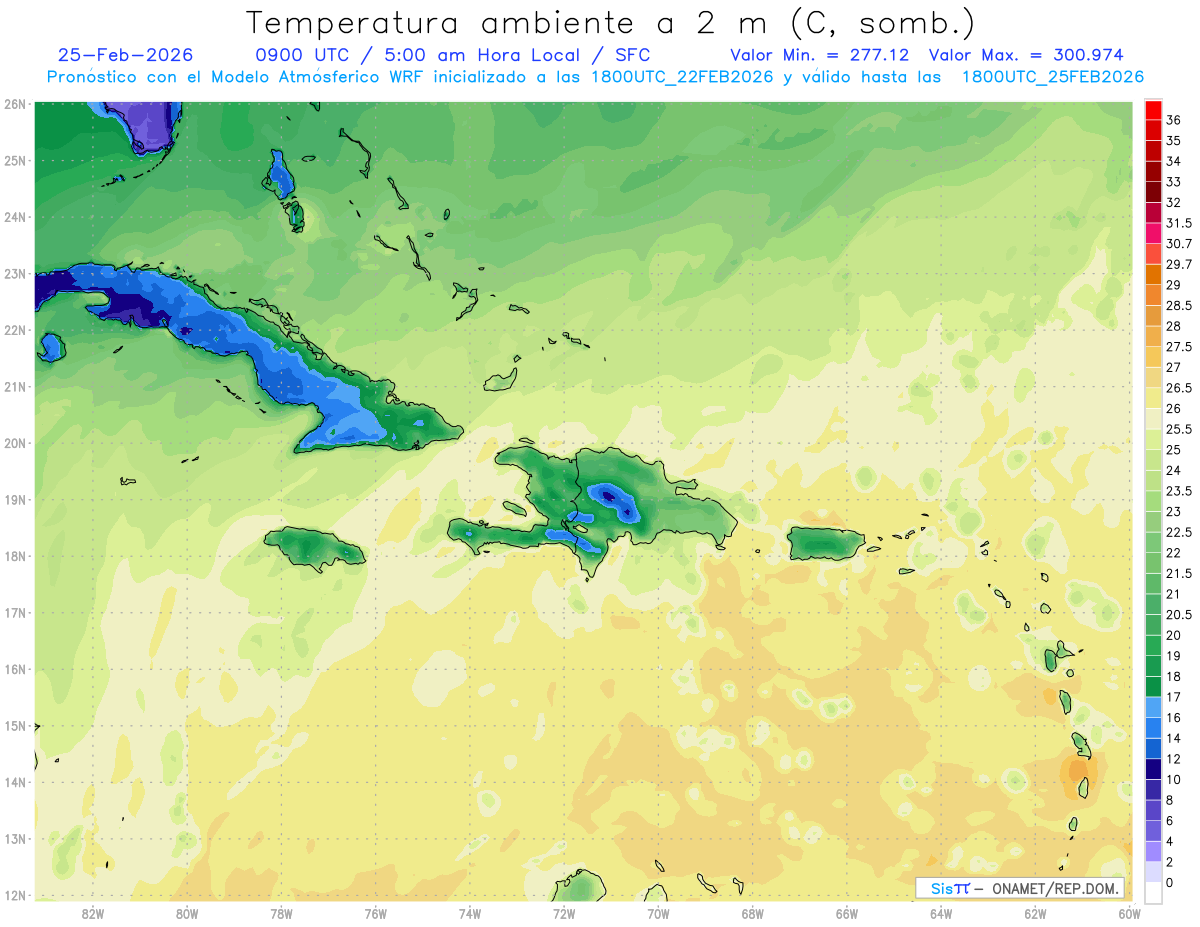Click the longitude label '66W'

[x=847, y=913]
